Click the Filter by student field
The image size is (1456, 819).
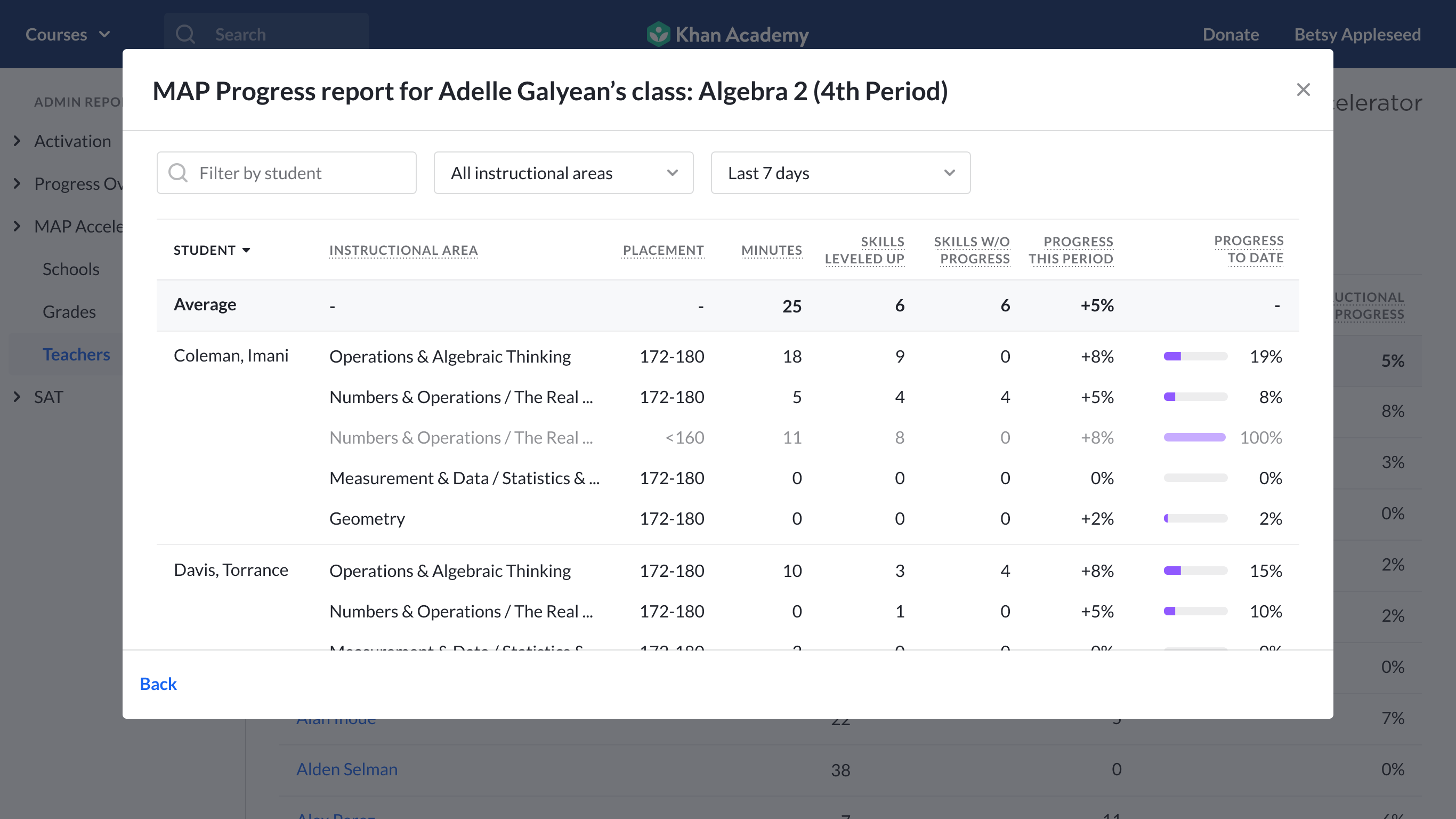[287, 173]
